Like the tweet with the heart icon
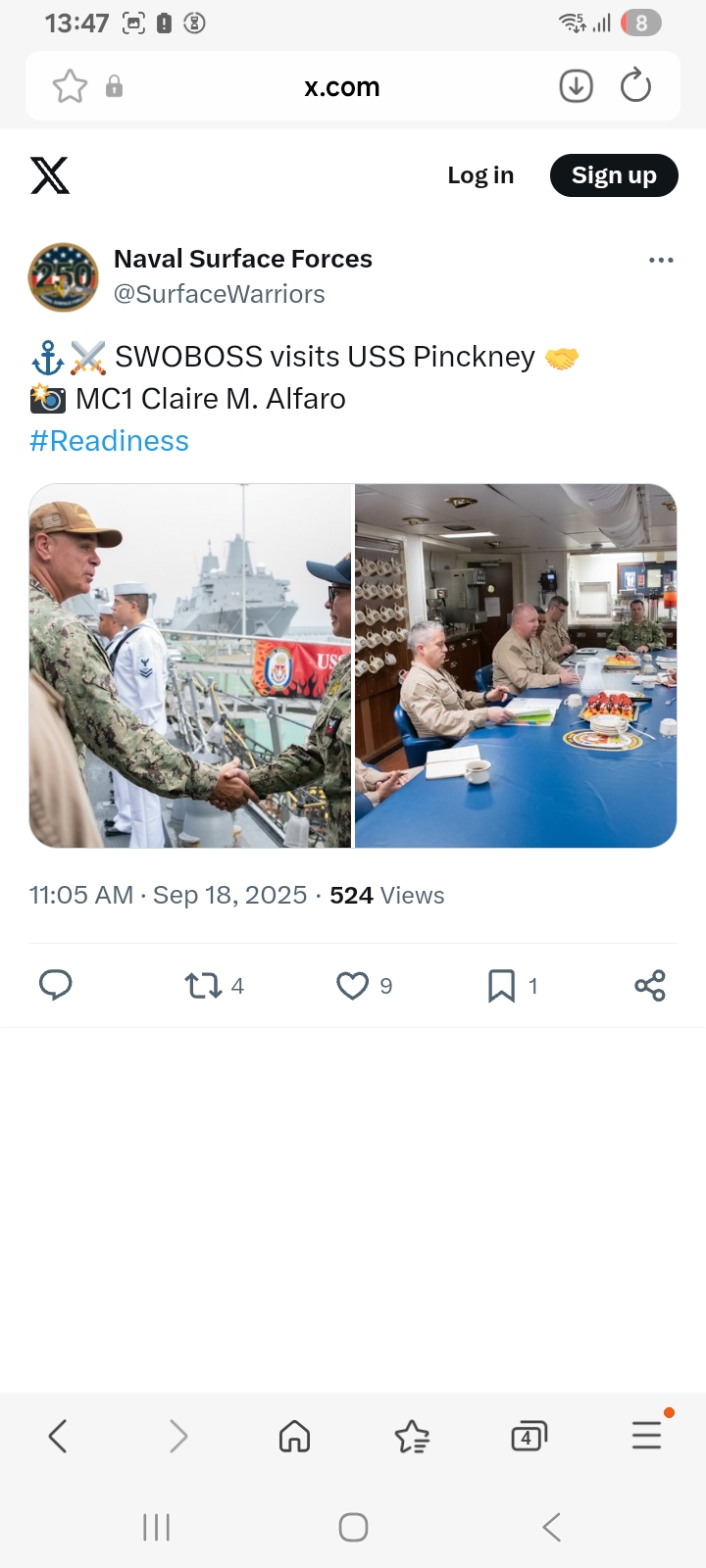Screen dimensions: 706x1568 [352, 986]
